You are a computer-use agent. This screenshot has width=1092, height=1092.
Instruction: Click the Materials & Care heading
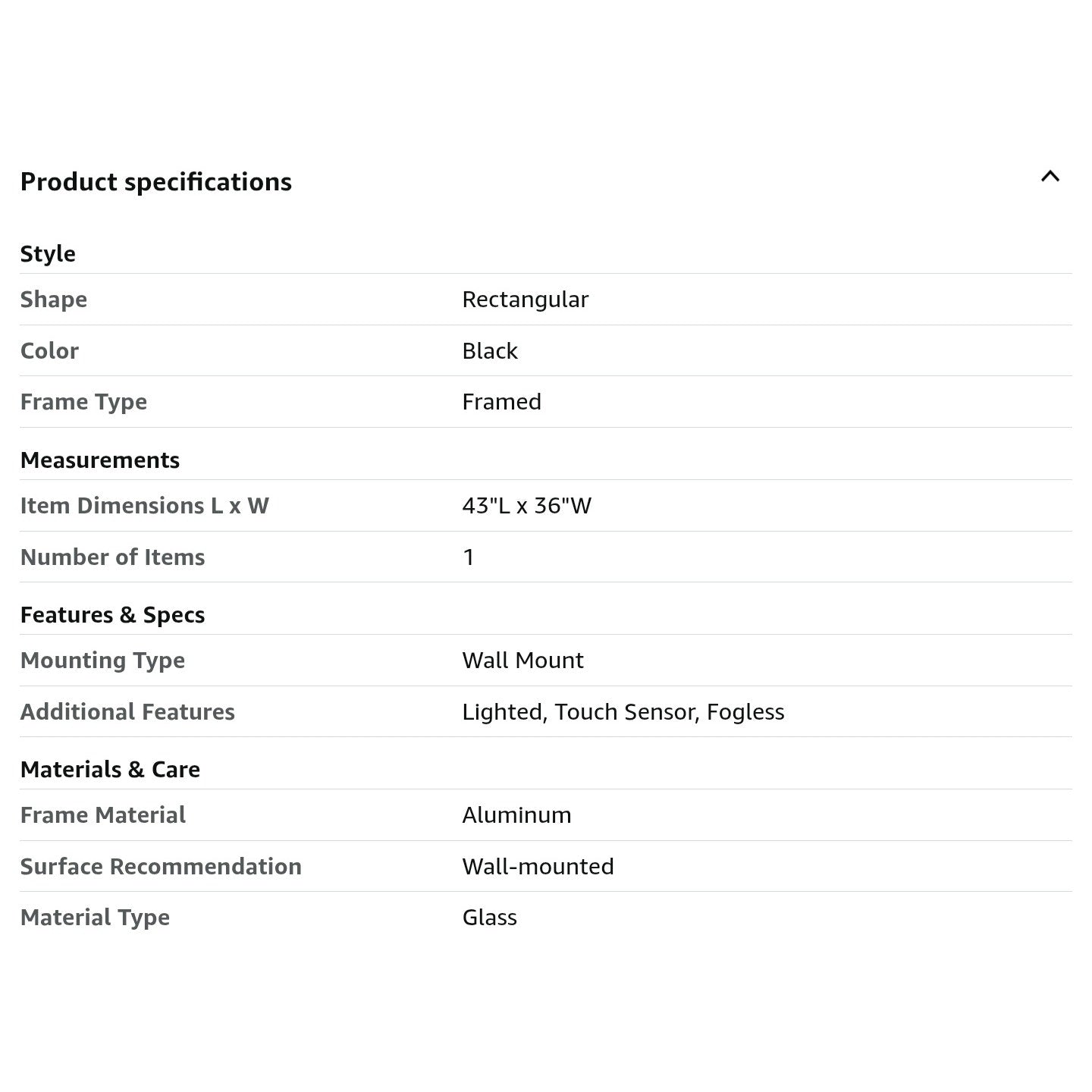coord(110,770)
